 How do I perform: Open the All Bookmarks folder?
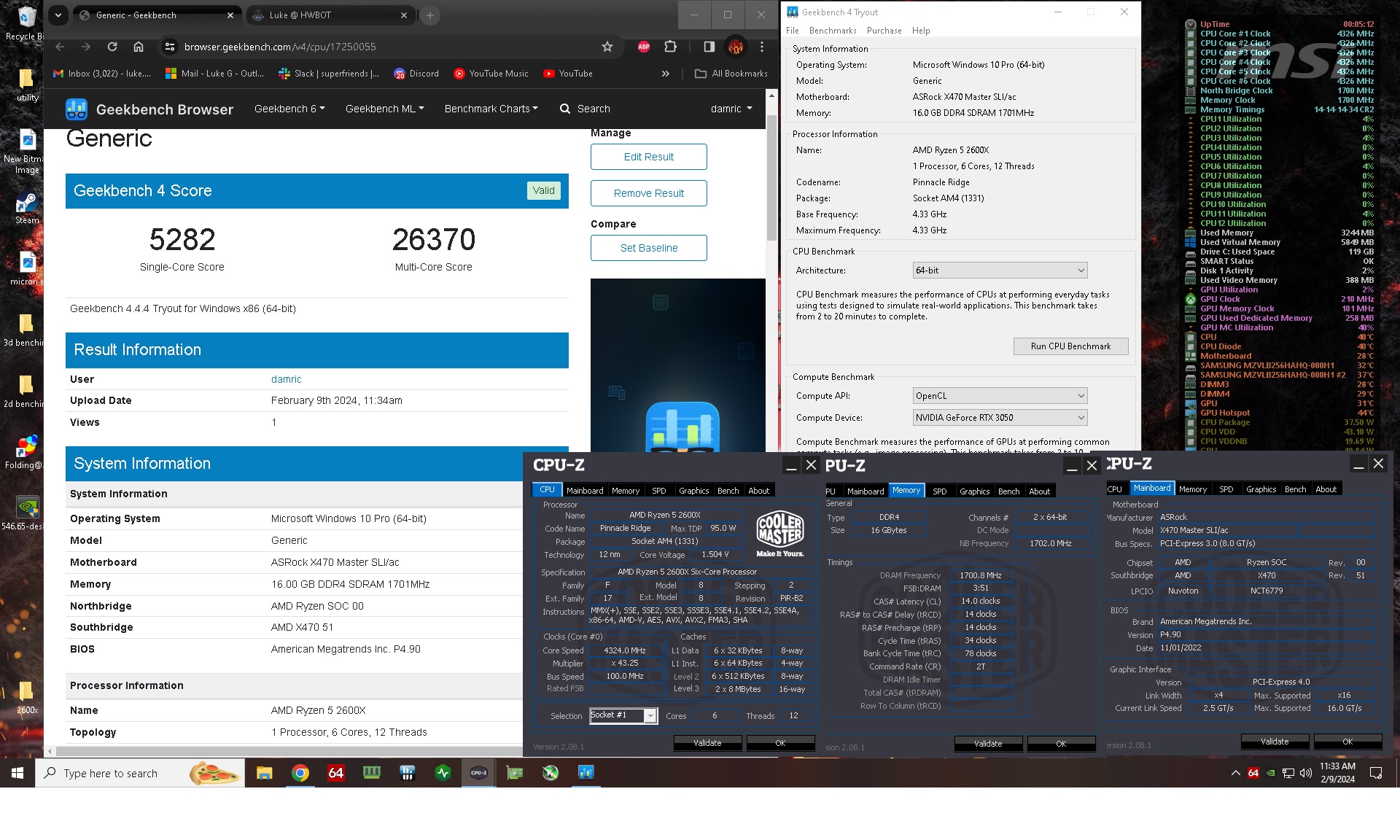(731, 74)
